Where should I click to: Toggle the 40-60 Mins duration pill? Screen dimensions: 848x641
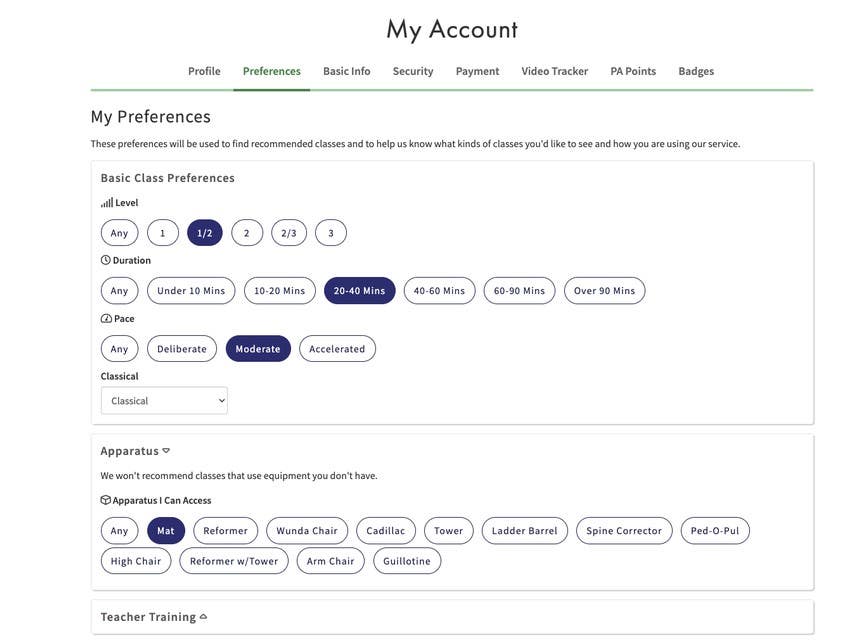(439, 290)
